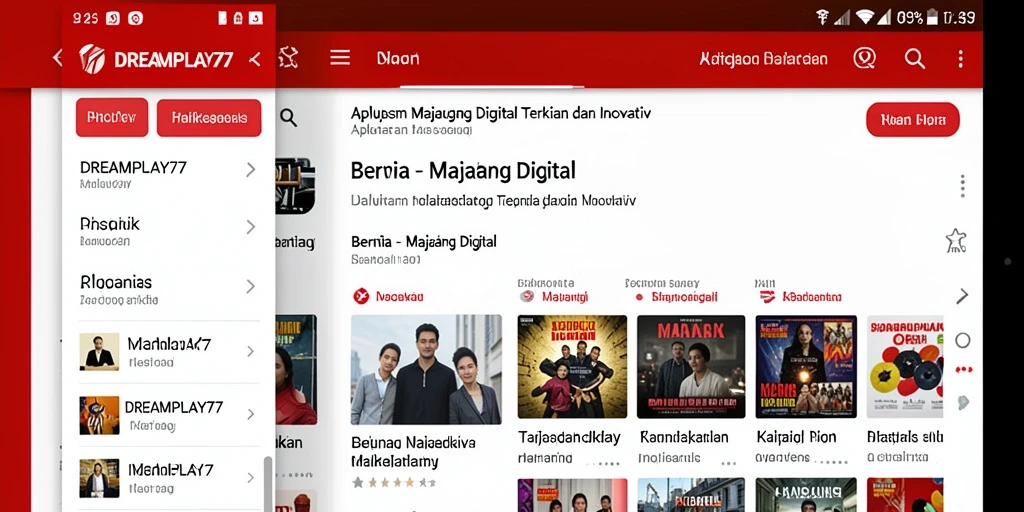The height and width of the screenshot is (512, 1024).
Task: Select the Dlaorl tab
Action: (x=398, y=59)
